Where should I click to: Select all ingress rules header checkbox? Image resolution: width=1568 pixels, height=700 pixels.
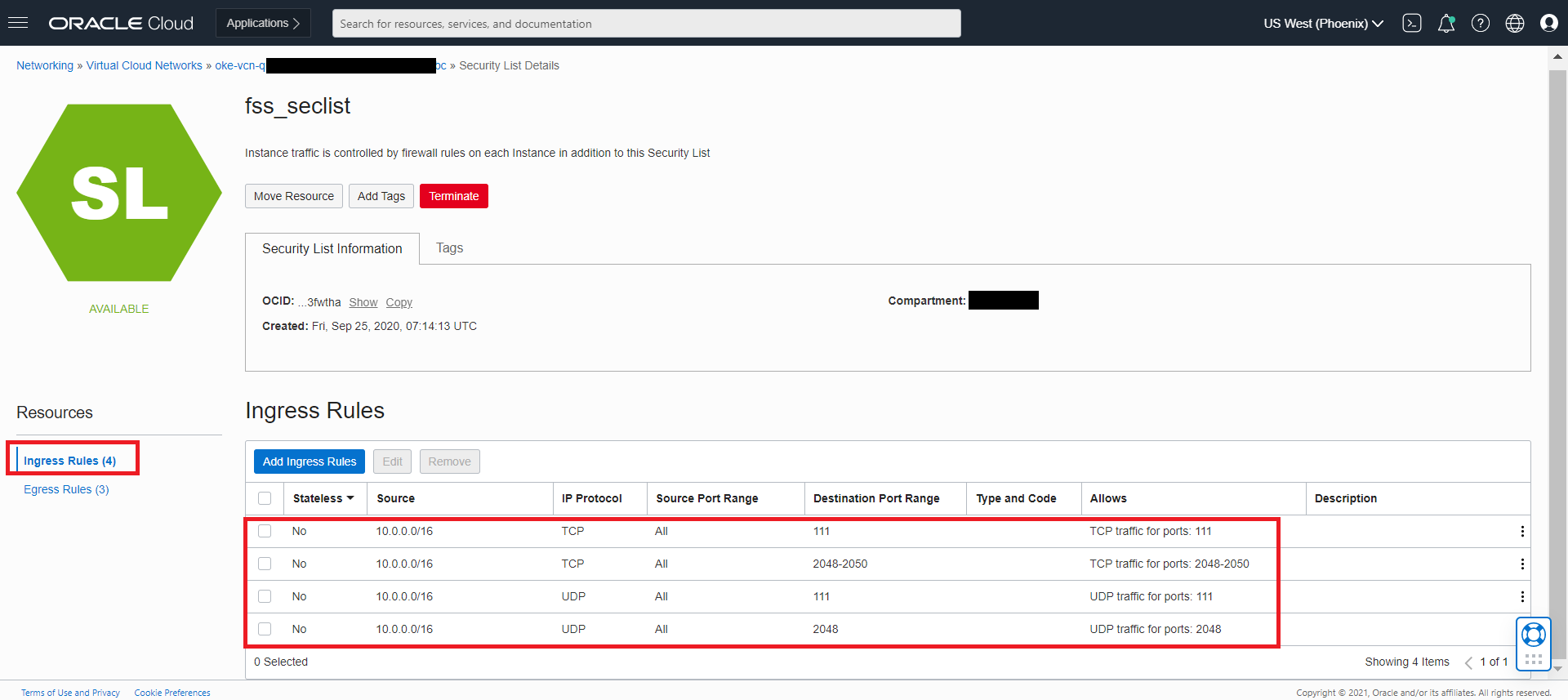265,498
